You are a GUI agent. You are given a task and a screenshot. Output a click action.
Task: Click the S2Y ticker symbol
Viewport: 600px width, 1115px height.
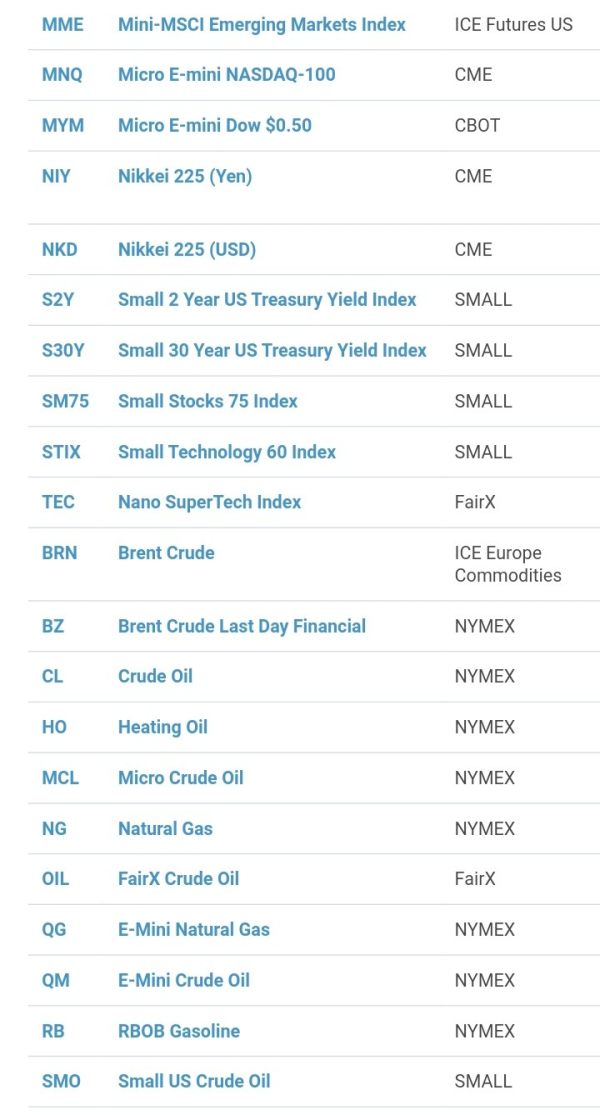(x=58, y=300)
